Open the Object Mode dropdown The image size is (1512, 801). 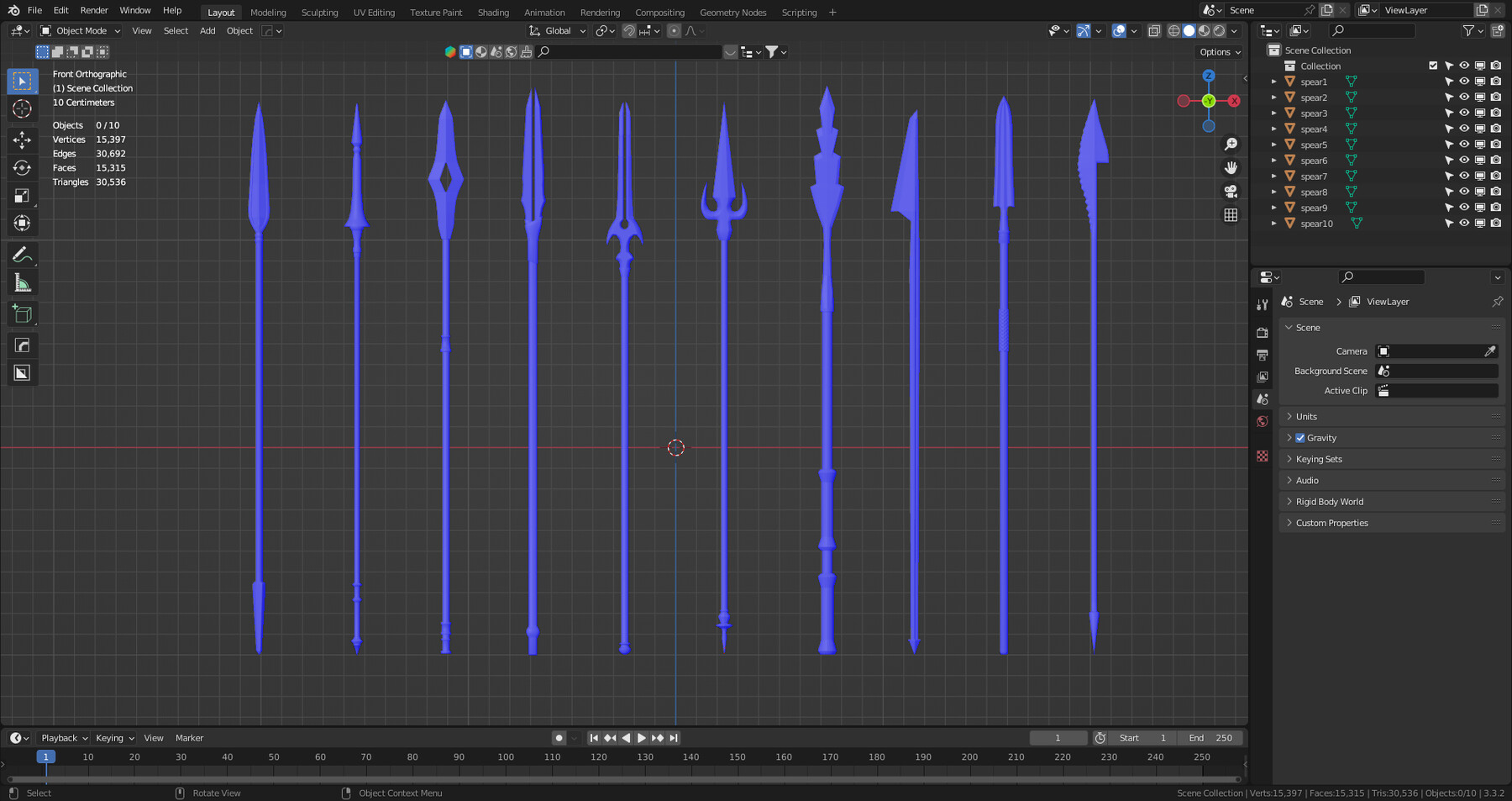(80, 30)
